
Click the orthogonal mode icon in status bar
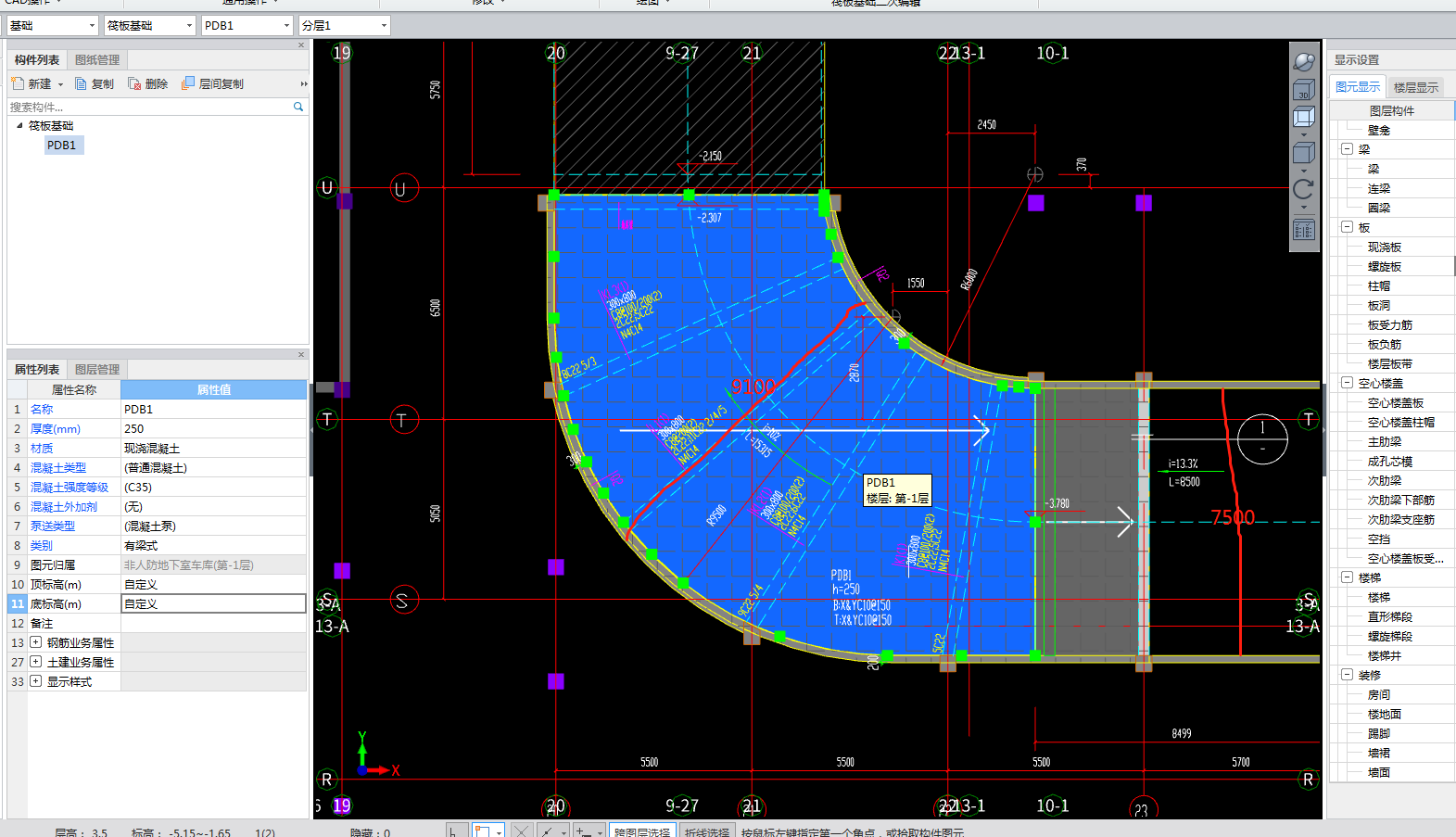pyautogui.click(x=456, y=831)
